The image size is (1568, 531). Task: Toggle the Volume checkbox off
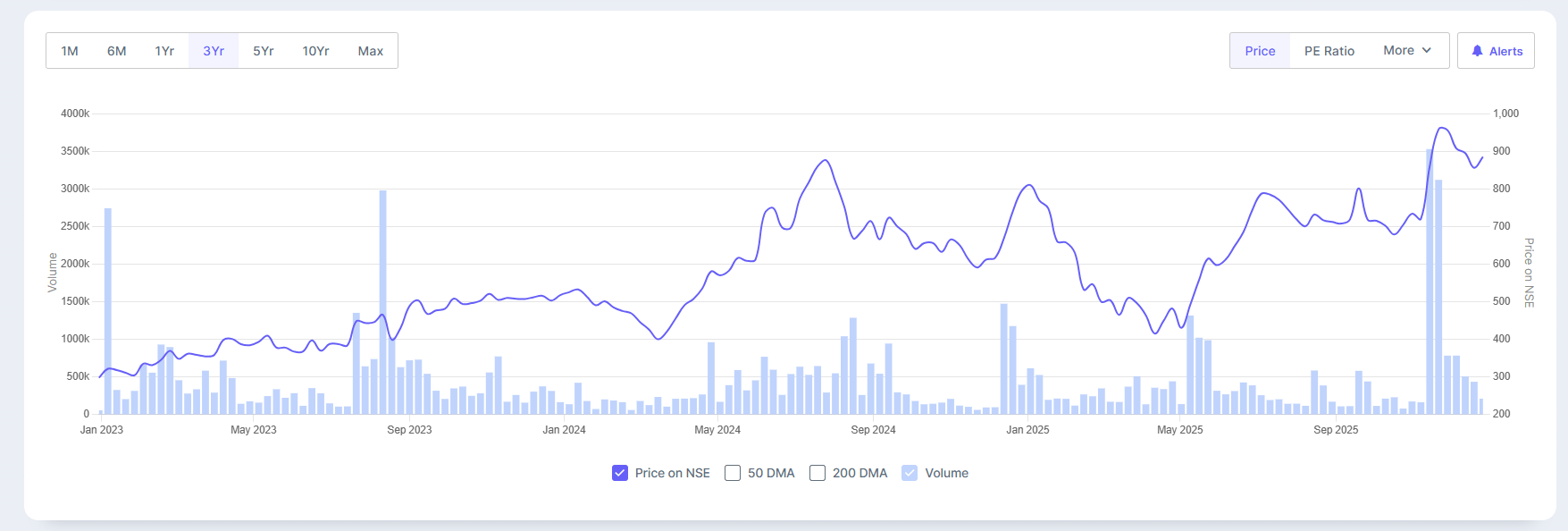[910, 473]
